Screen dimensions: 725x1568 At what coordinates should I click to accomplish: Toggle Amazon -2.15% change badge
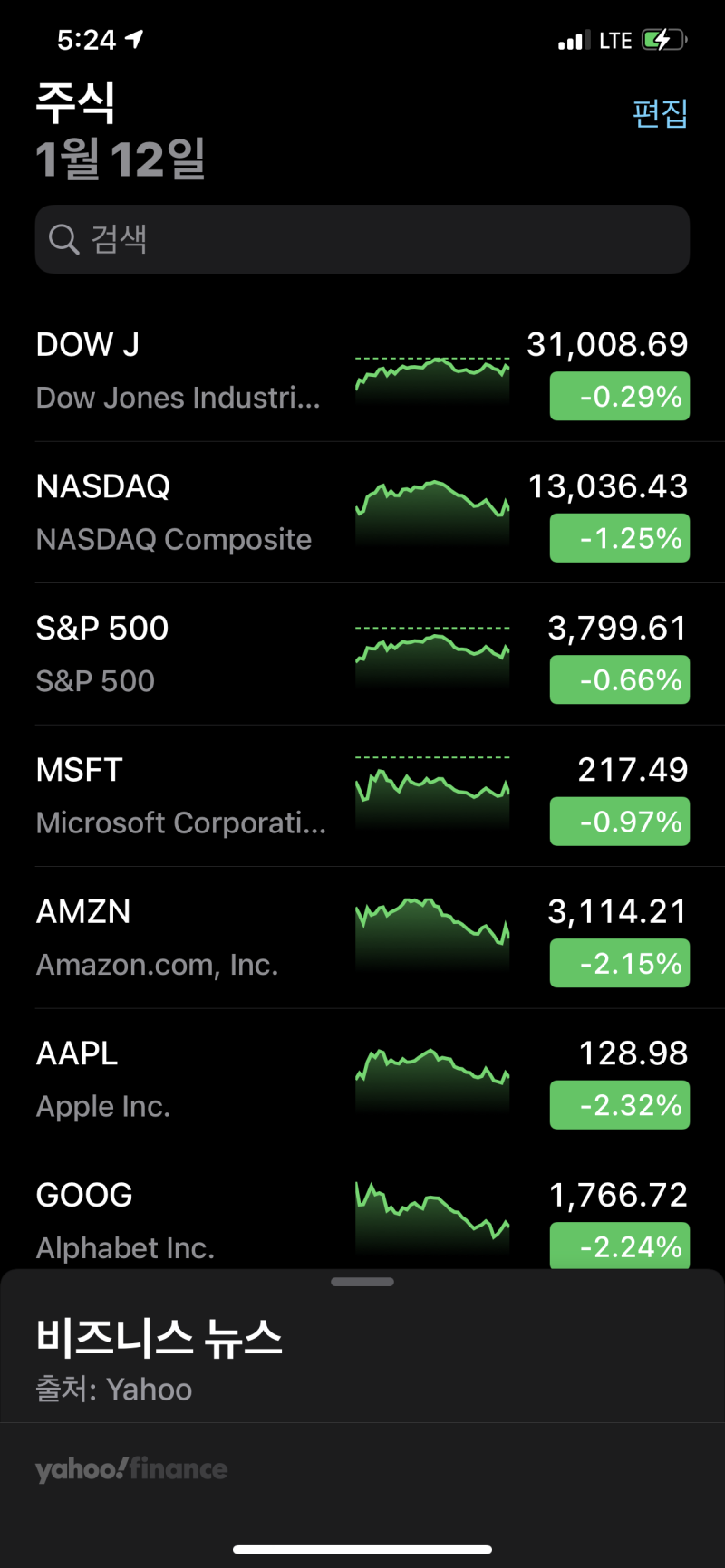[x=620, y=963]
